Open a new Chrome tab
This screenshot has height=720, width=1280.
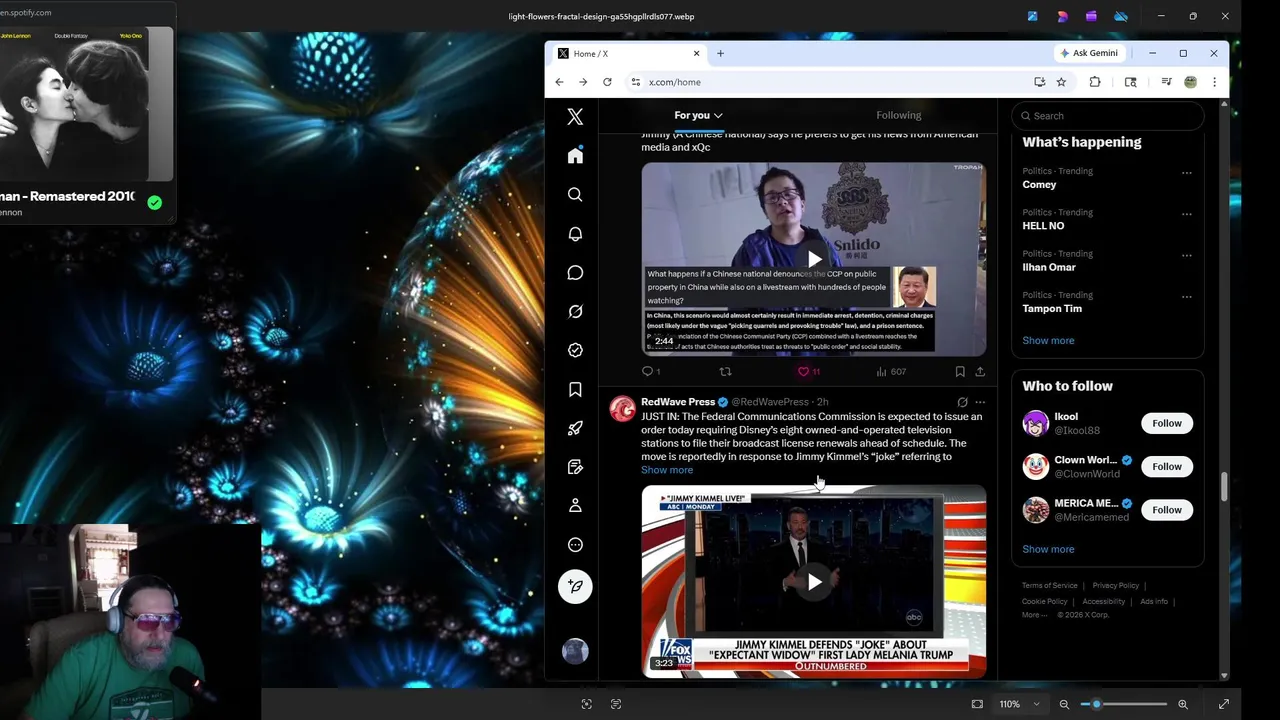pyautogui.click(x=720, y=53)
